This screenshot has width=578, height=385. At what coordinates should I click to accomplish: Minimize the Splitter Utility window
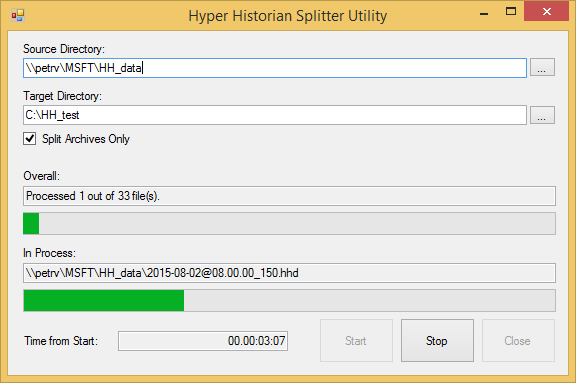tap(484, 14)
